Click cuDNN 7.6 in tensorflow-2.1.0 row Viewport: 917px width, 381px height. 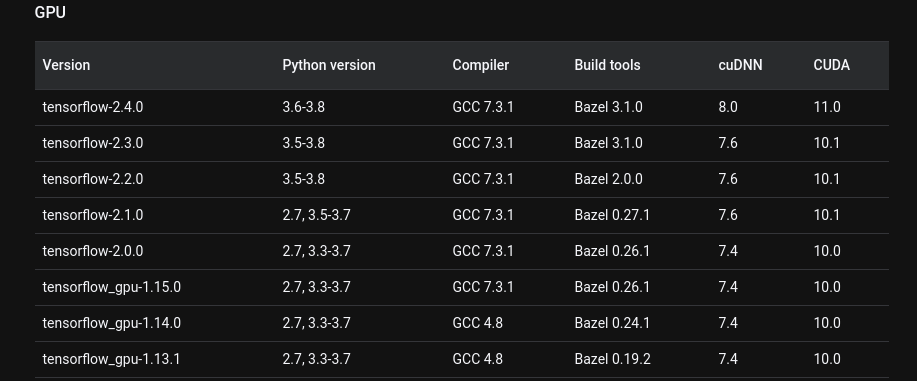(x=728, y=215)
